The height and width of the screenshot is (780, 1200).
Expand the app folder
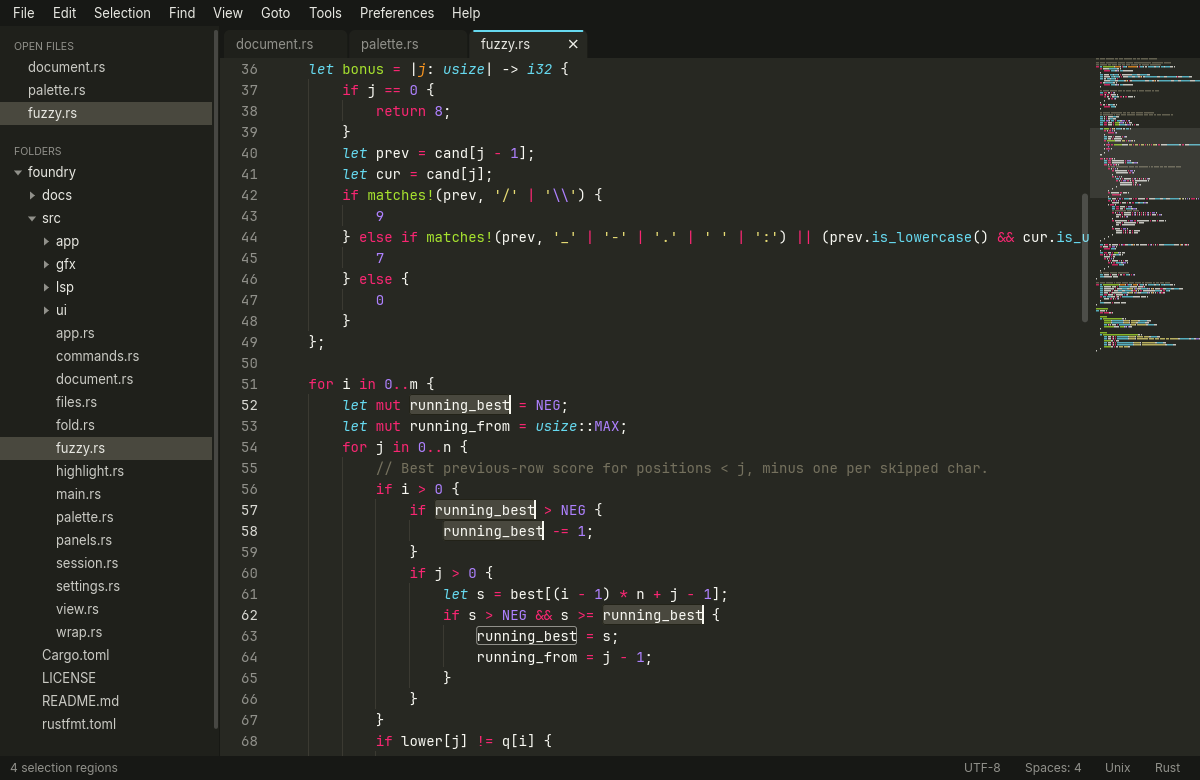[46, 241]
